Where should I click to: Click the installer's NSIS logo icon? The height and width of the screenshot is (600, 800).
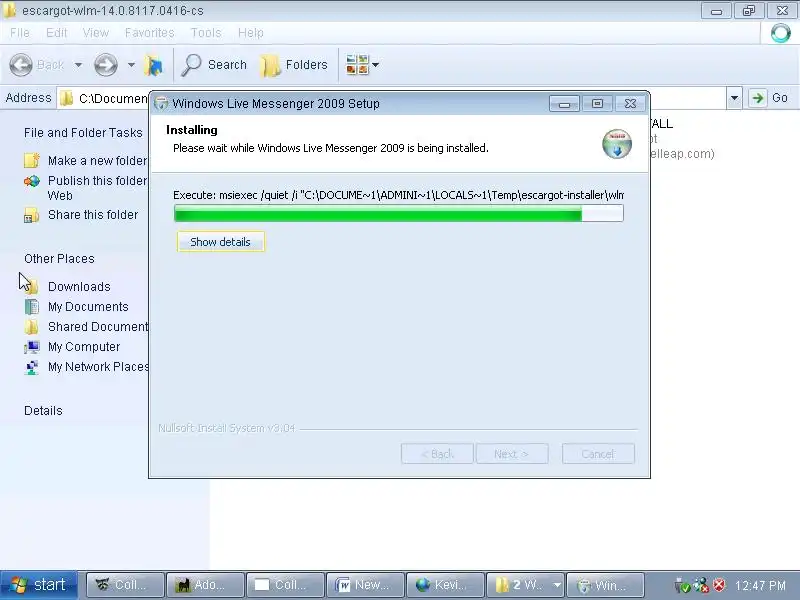tap(617, 144)
